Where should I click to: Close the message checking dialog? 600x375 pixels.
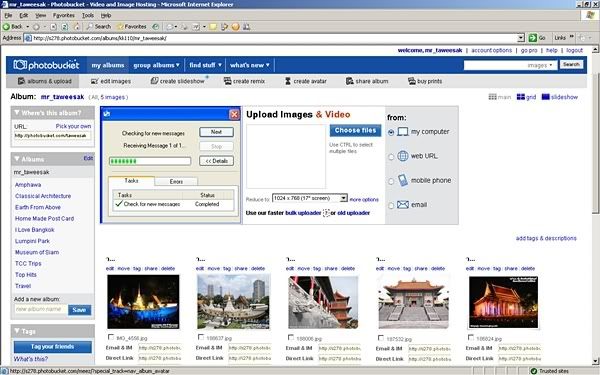234,114
